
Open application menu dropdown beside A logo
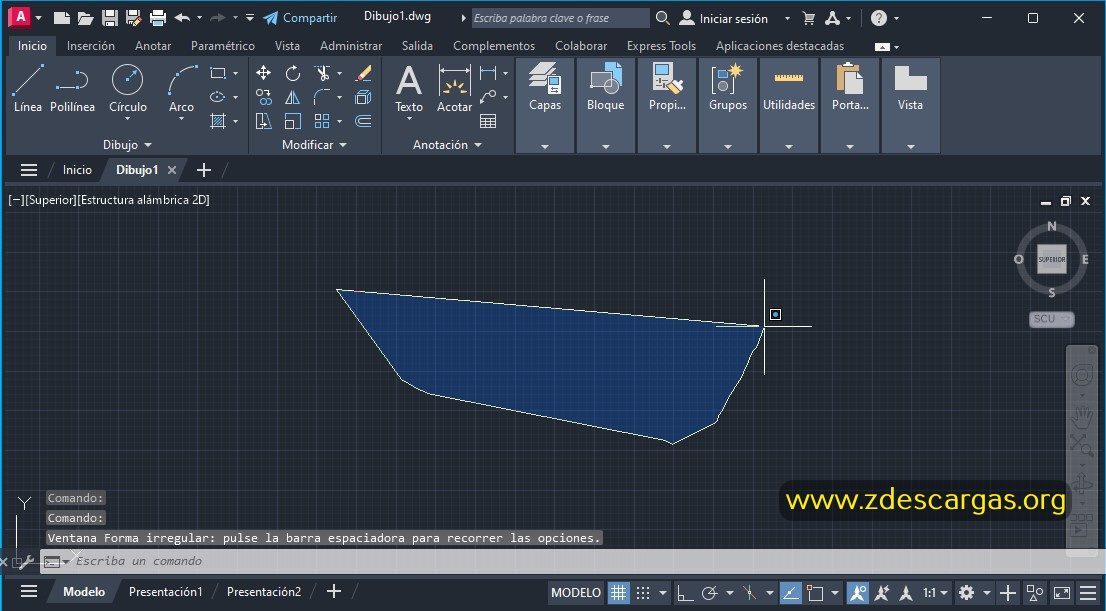pyautogui.click(x=38, y=18)
